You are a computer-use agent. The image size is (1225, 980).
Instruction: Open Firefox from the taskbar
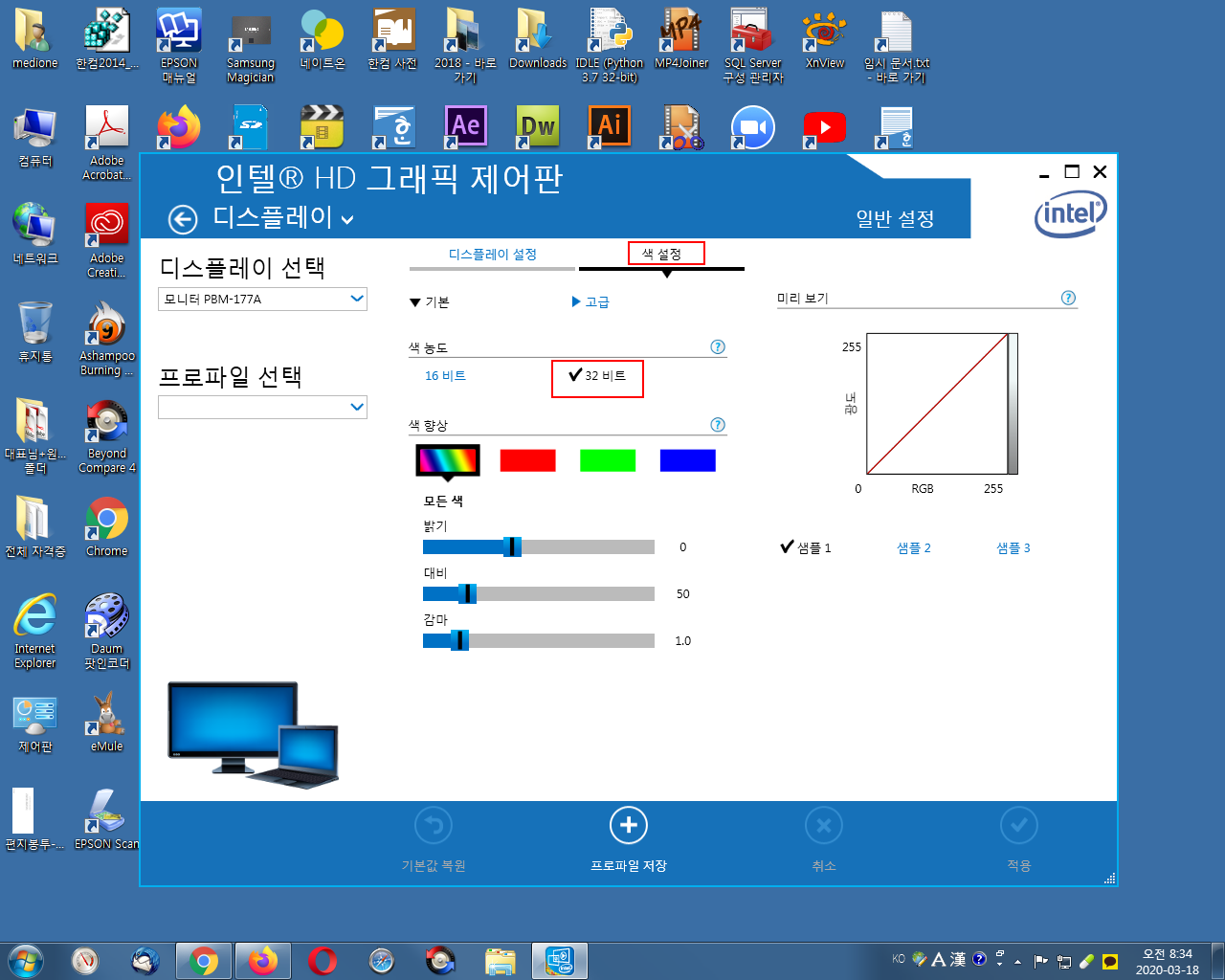(263, 961)
